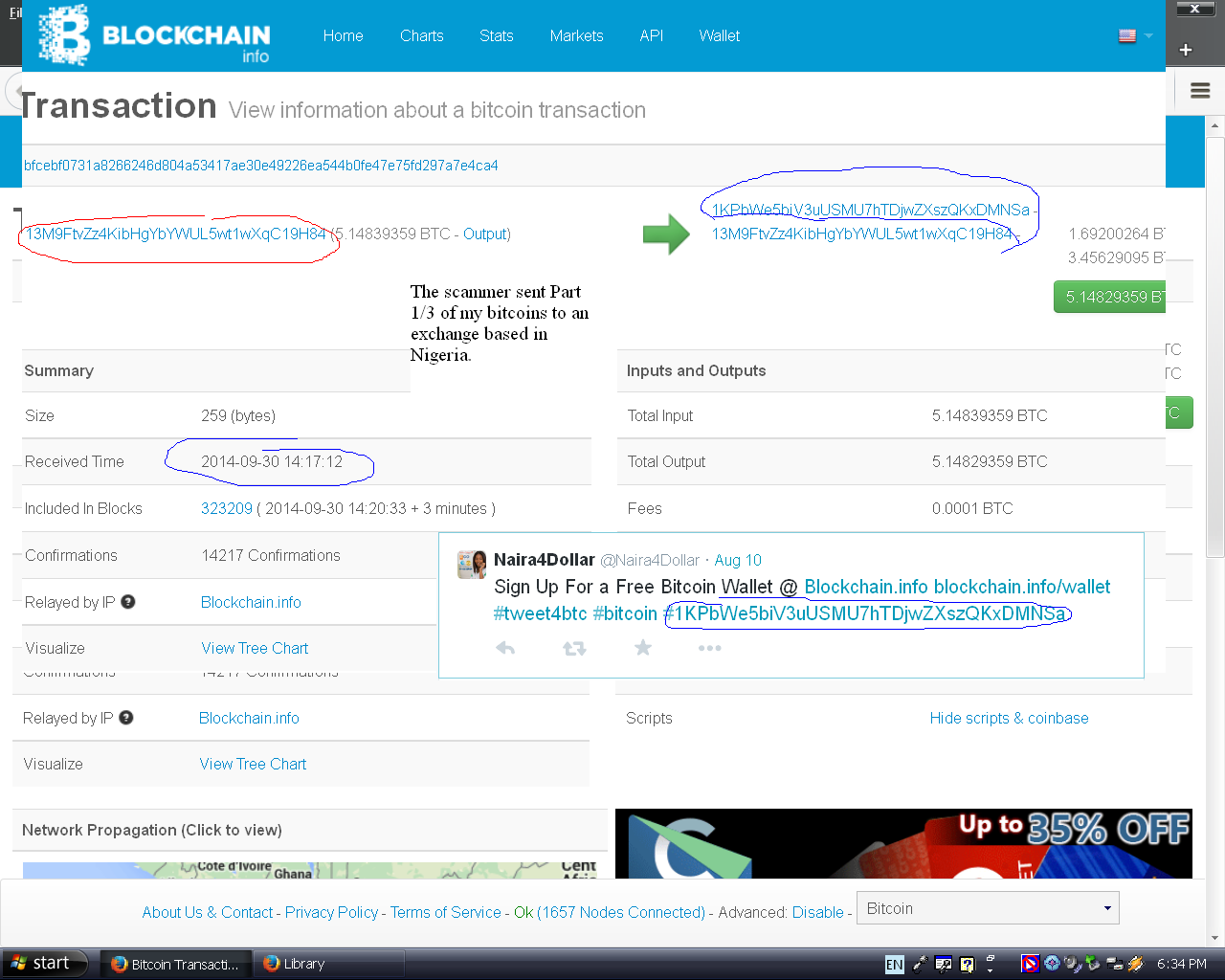1225x980 pixels.
Task: Click the Blockchain.info logo
Action: click(x=154, y=35)
